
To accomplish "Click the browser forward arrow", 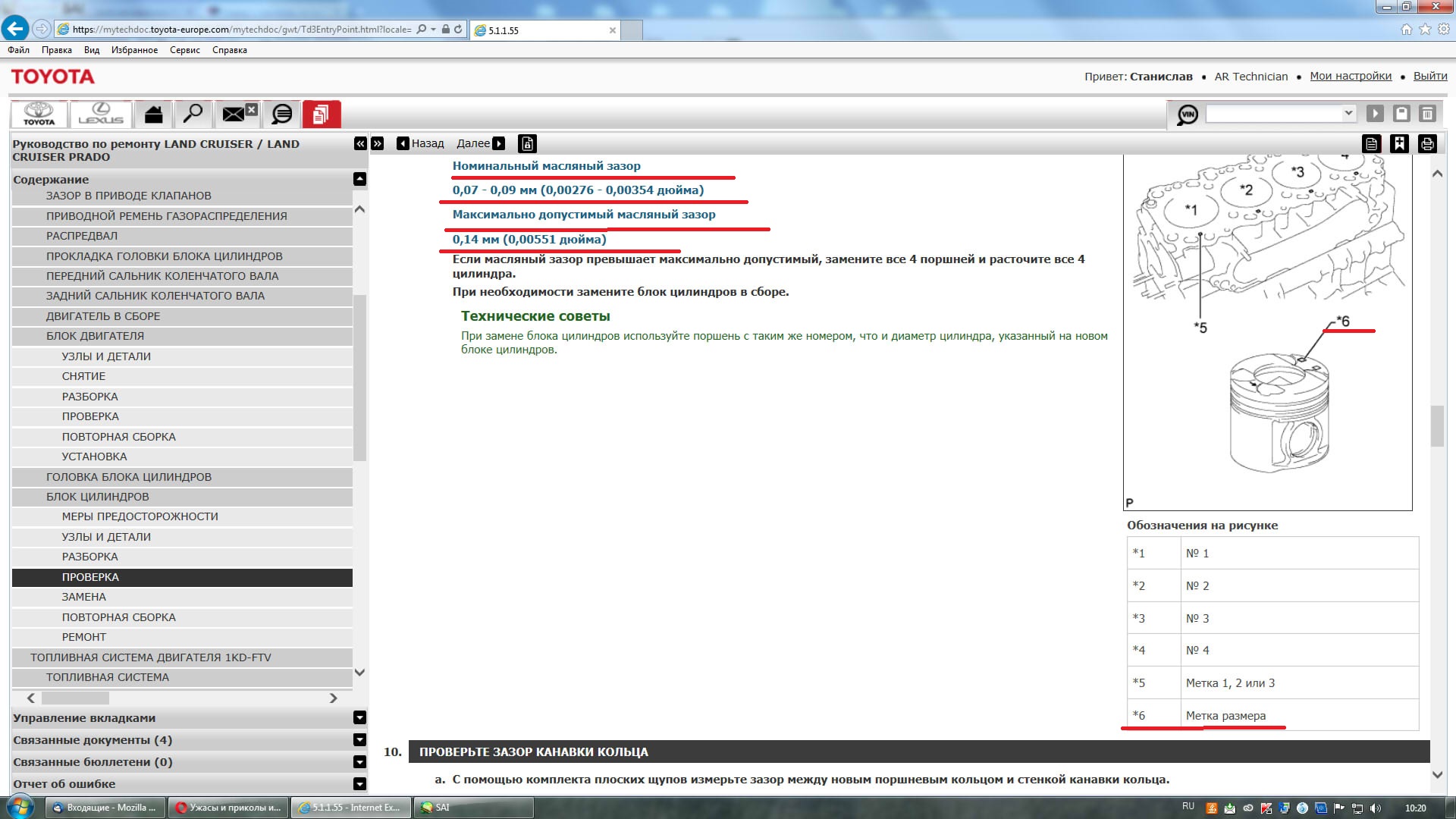I will 42,29.
